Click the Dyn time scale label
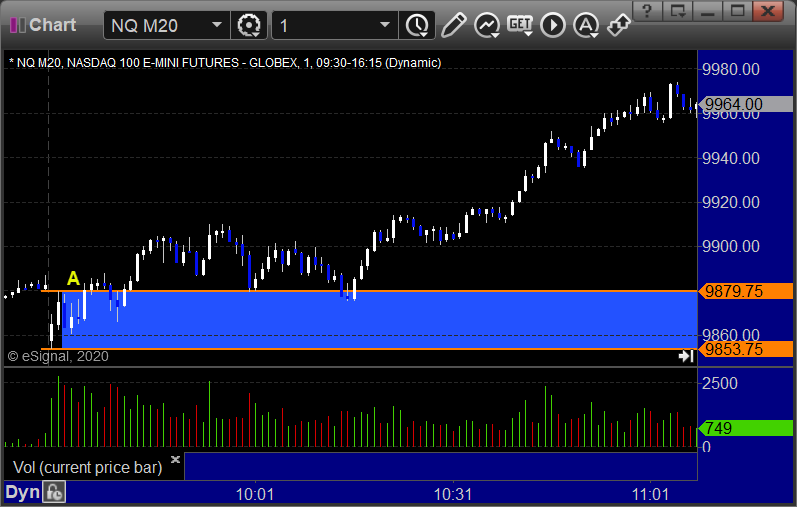Viewport: 797px width, 507px height. (22, 492)
